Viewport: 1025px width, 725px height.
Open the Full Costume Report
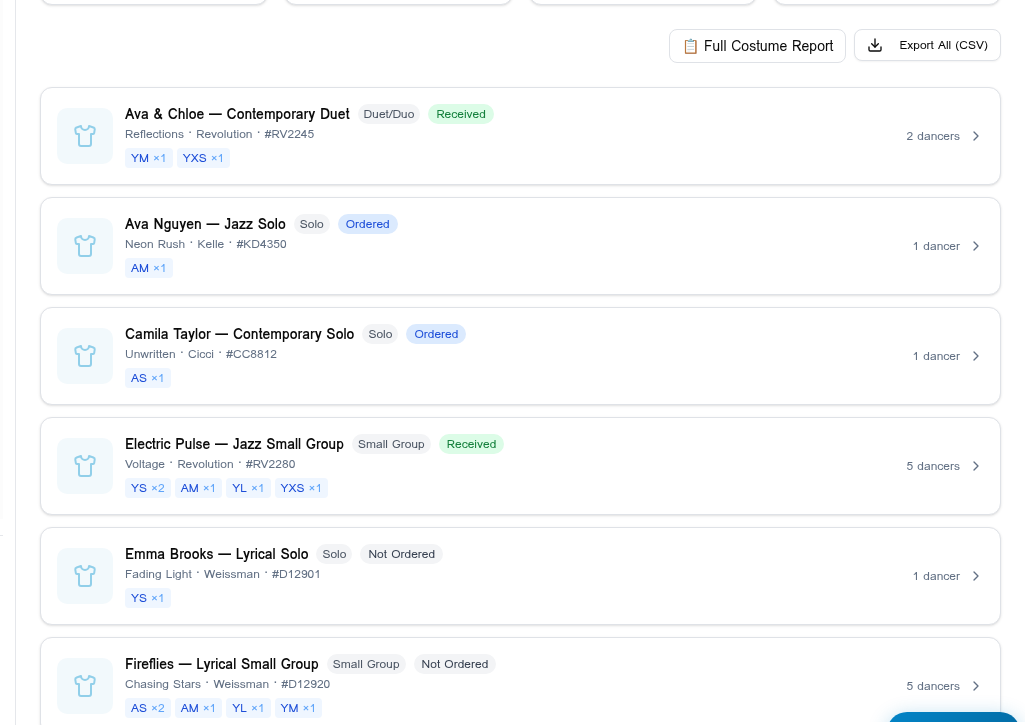pos(757,46)
